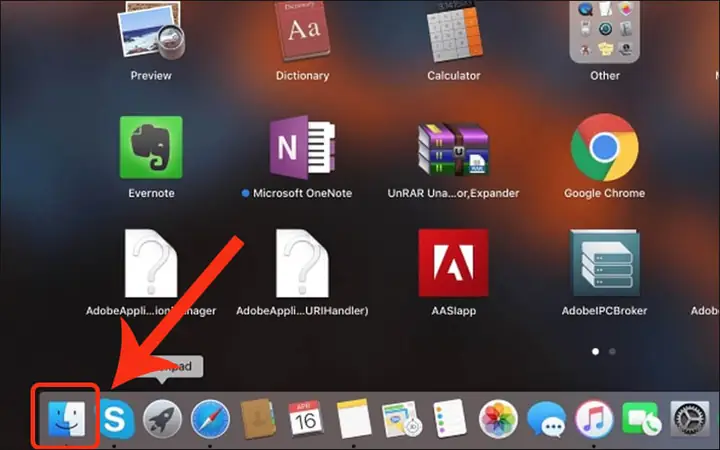Screen dimensions: 720x450
Task: Open the AdobeApplication Manager placeholder icon
Action: click(x=151, y=264)
